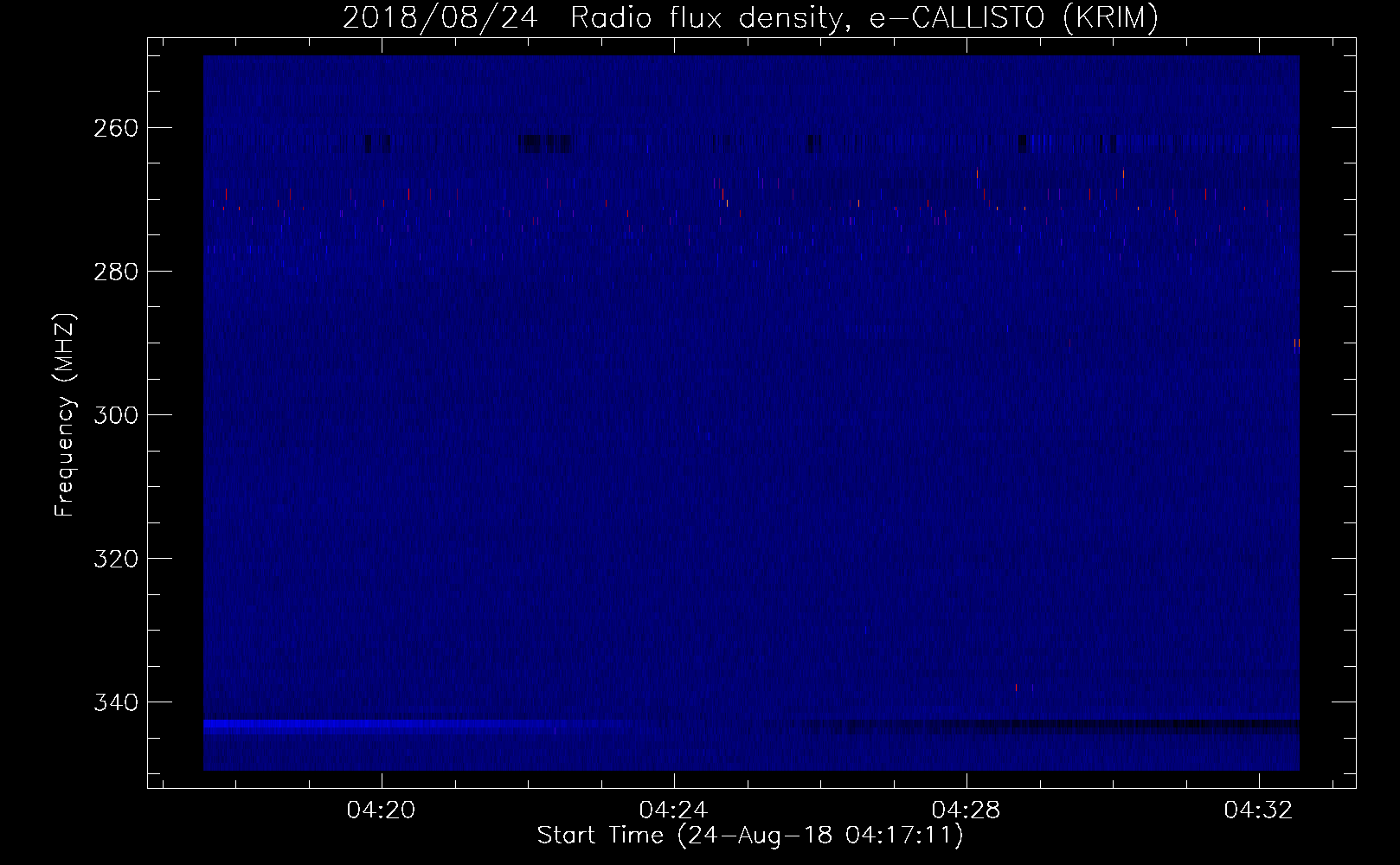Click the 04:28 time tick label
1400x865 pixels.
pos(966,811)
